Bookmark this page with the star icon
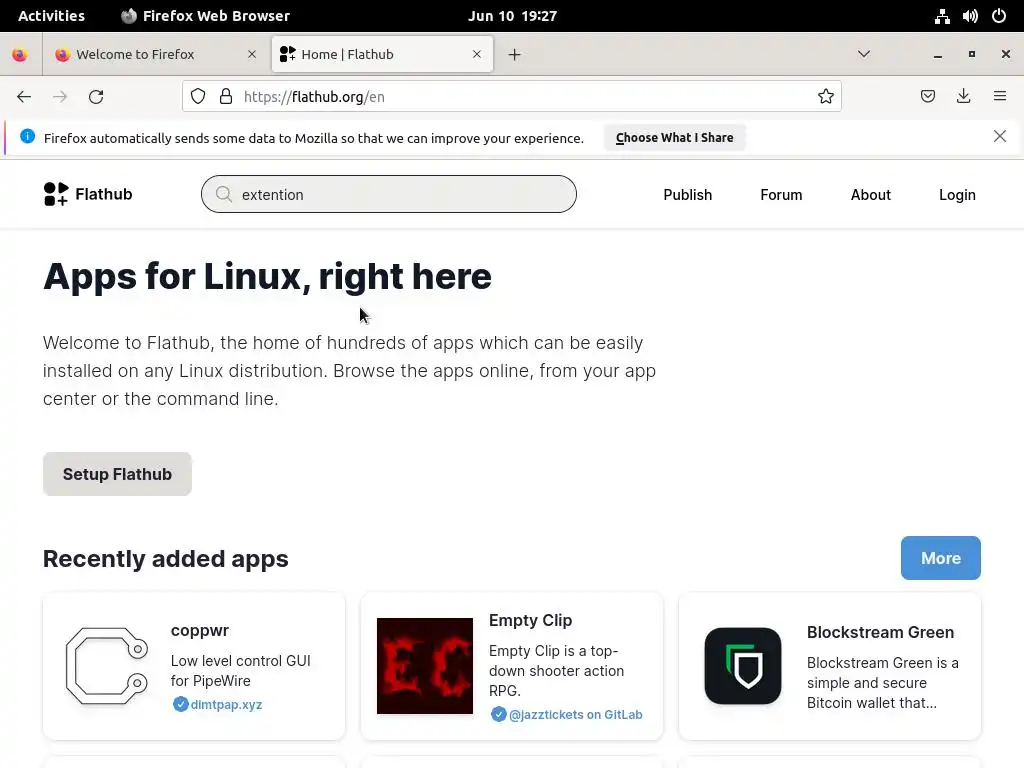The height and width of the screenshot is (768, 1024). [825, 97]
